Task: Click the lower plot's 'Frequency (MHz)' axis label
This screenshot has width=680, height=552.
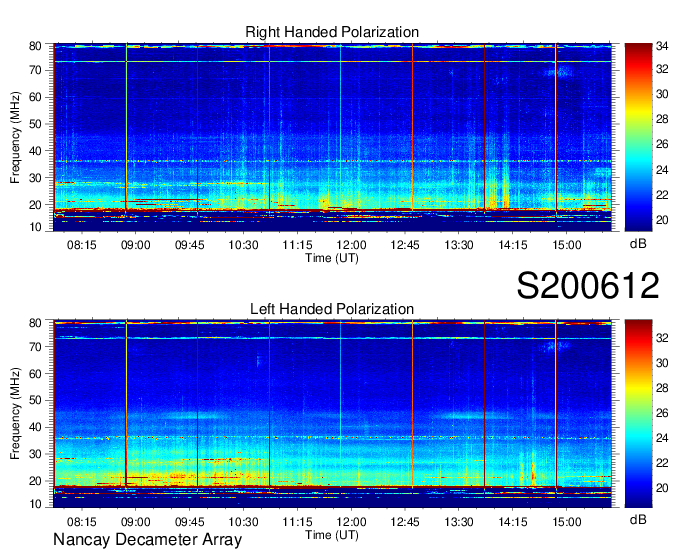Action: click(x=15, y=414)
